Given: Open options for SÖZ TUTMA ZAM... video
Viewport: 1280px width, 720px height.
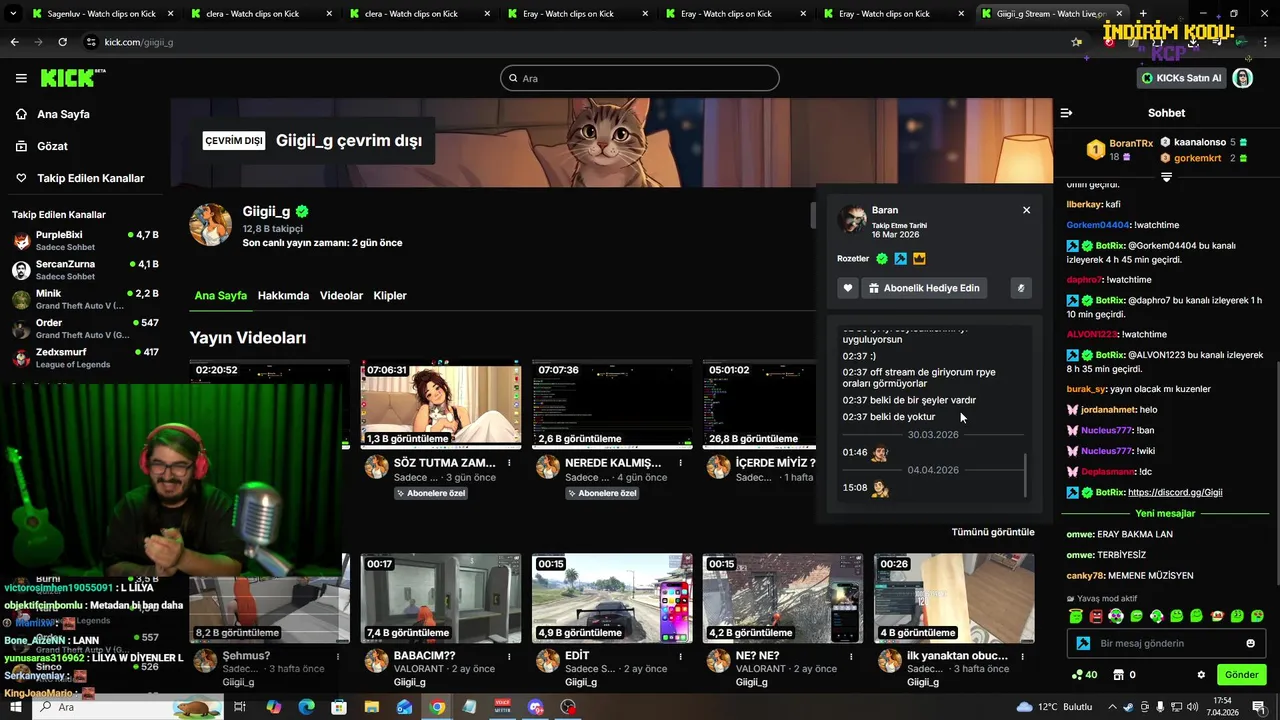Looking at the screenshot, I should pos(510,463).
